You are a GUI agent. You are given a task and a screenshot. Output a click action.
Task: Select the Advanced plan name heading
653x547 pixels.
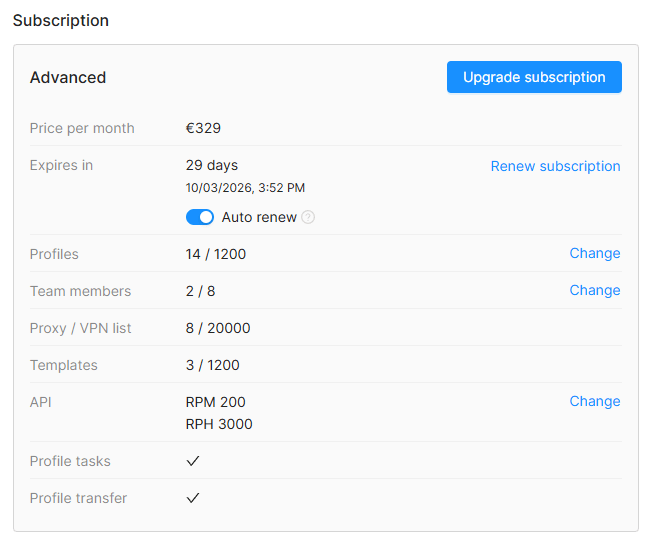click(68, 77)
